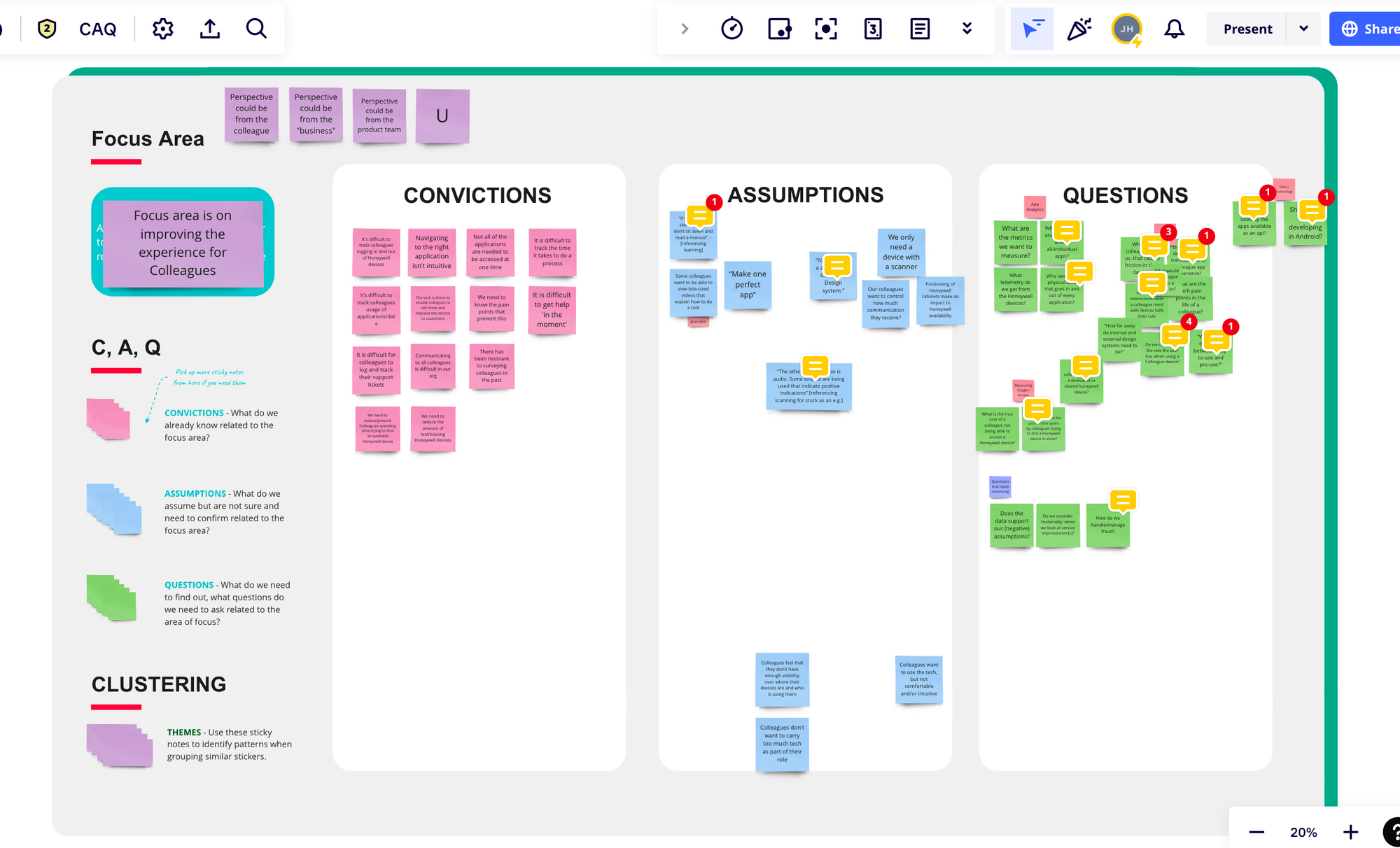Open search on board
Screen dimensions: 1400x848
[x=256, y=29]
